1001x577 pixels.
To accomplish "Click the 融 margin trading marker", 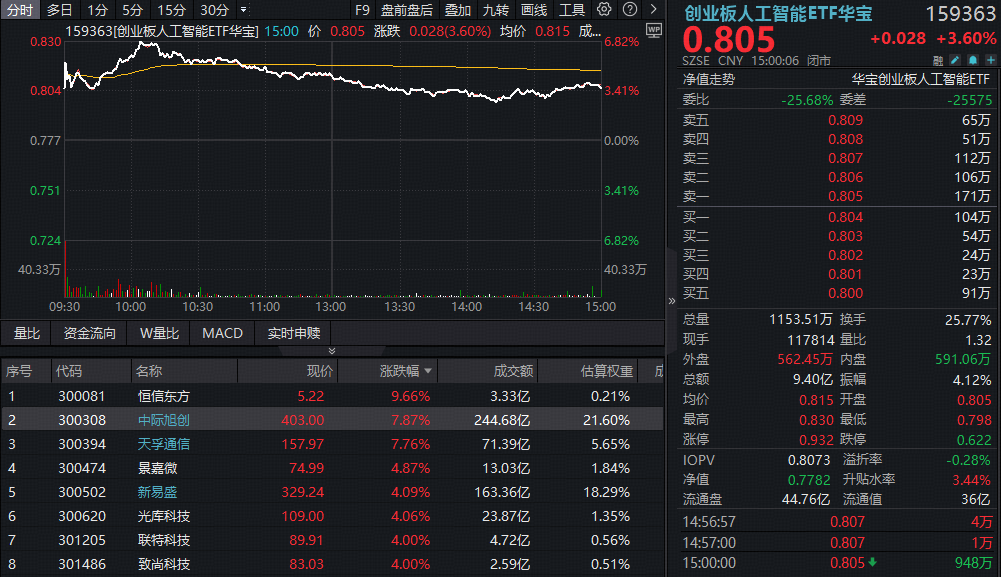I will (x=937, y=61).
